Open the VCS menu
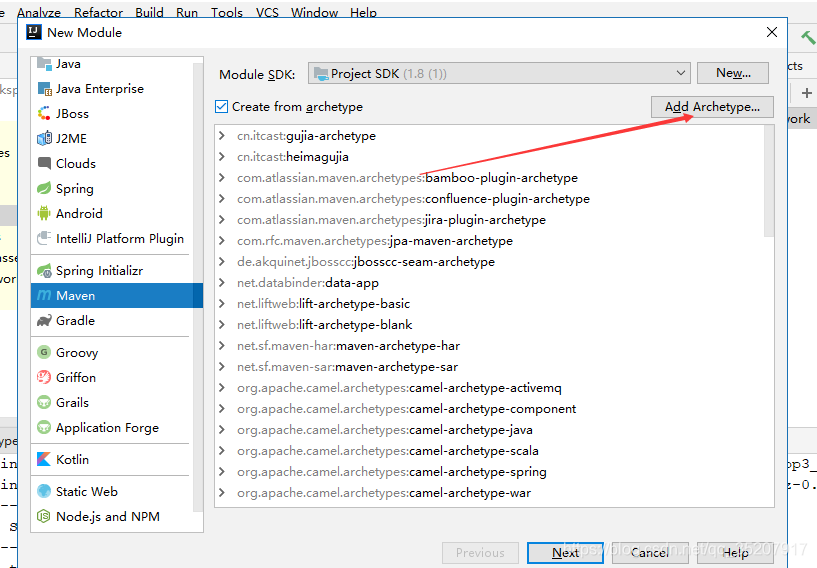The width and height of the screenshot is (817, 568). pos(267,13)
